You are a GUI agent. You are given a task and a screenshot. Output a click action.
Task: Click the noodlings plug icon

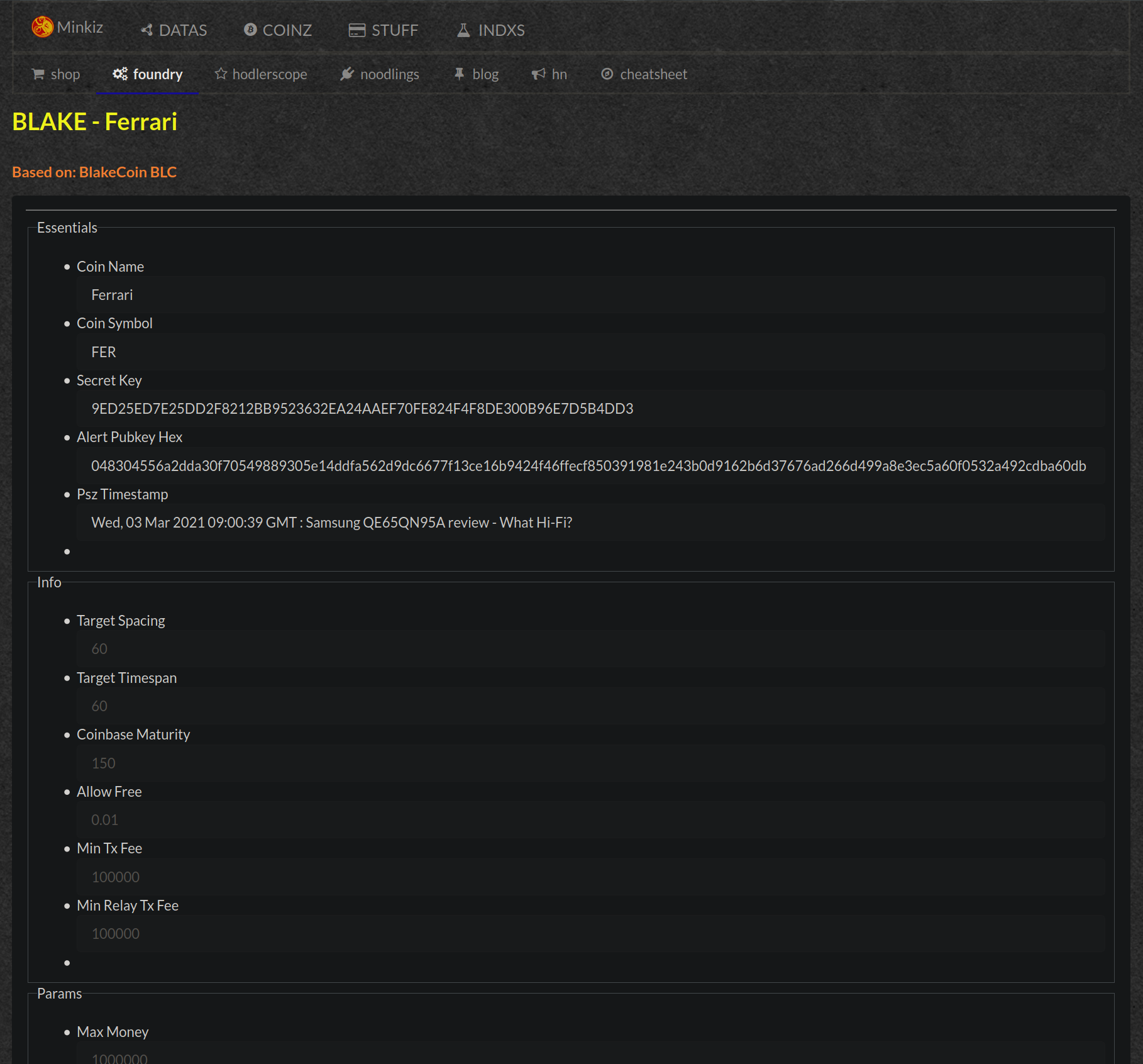[x=347, y=74]
